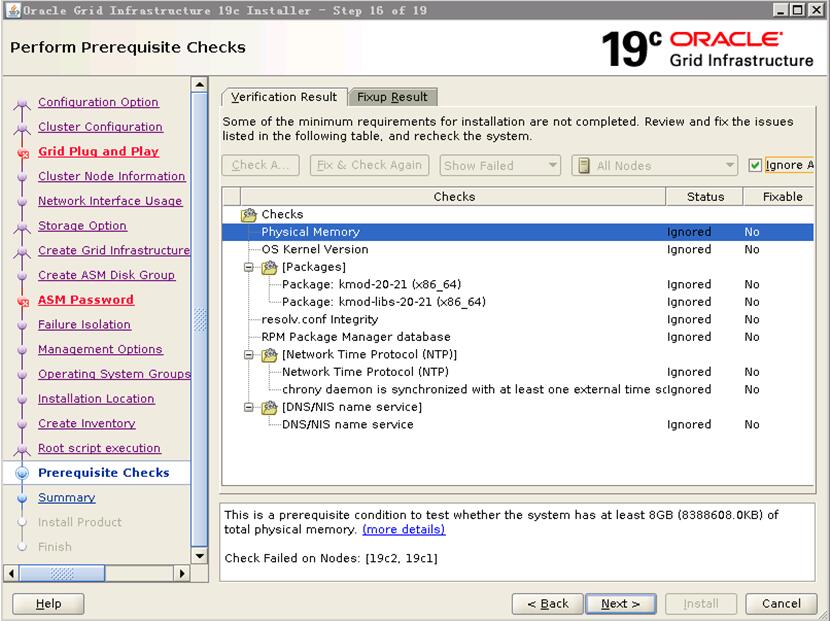The image size is (830, 621).
Task: Click the step list vertical scrollbar thumb
Action: (200, 320)
